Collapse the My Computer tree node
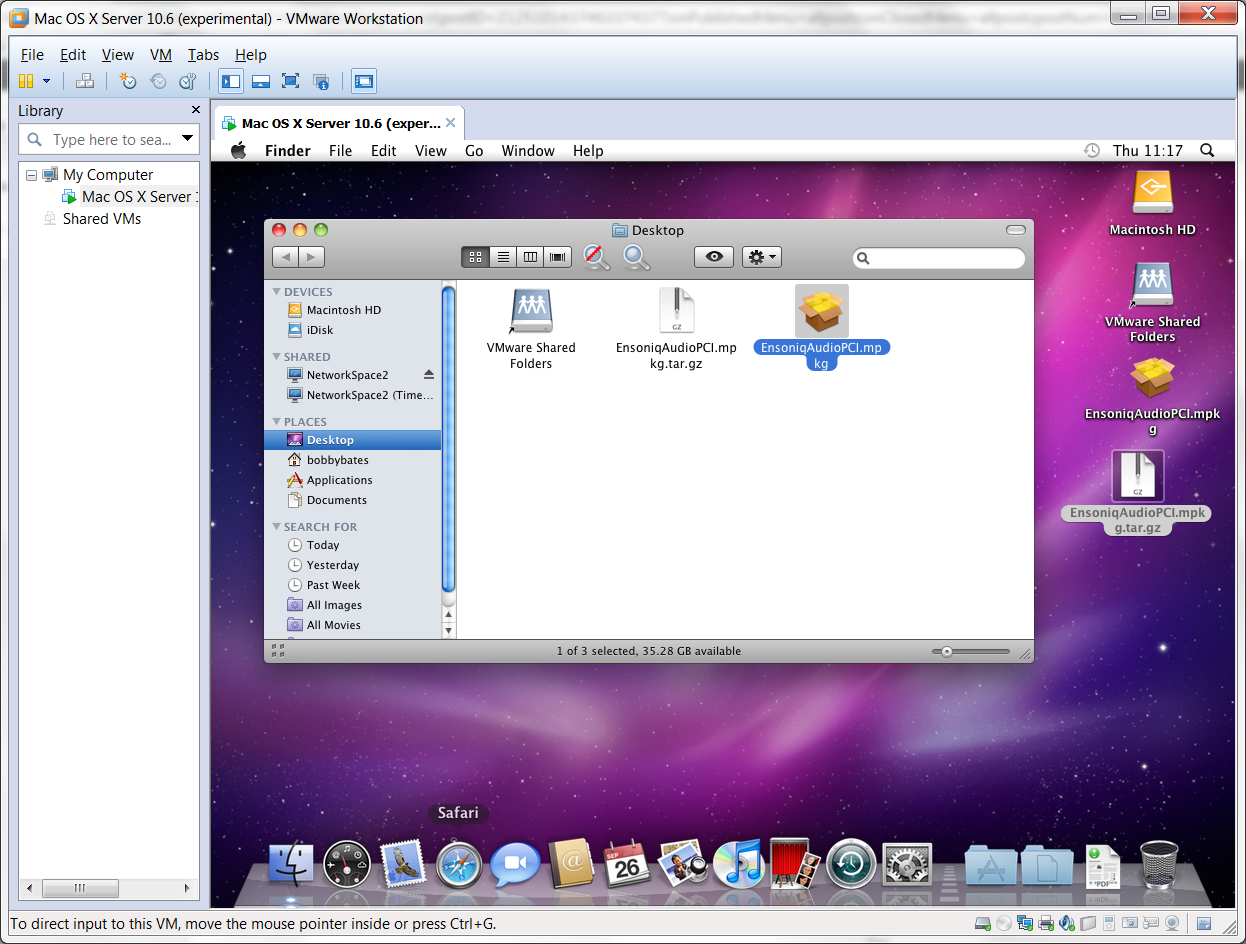Viewport: 1246px width, 944px height. [32, 175]
